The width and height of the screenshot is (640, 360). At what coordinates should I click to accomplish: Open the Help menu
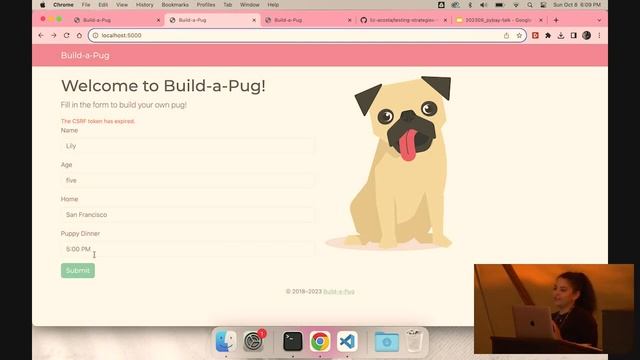click(273, 5)
